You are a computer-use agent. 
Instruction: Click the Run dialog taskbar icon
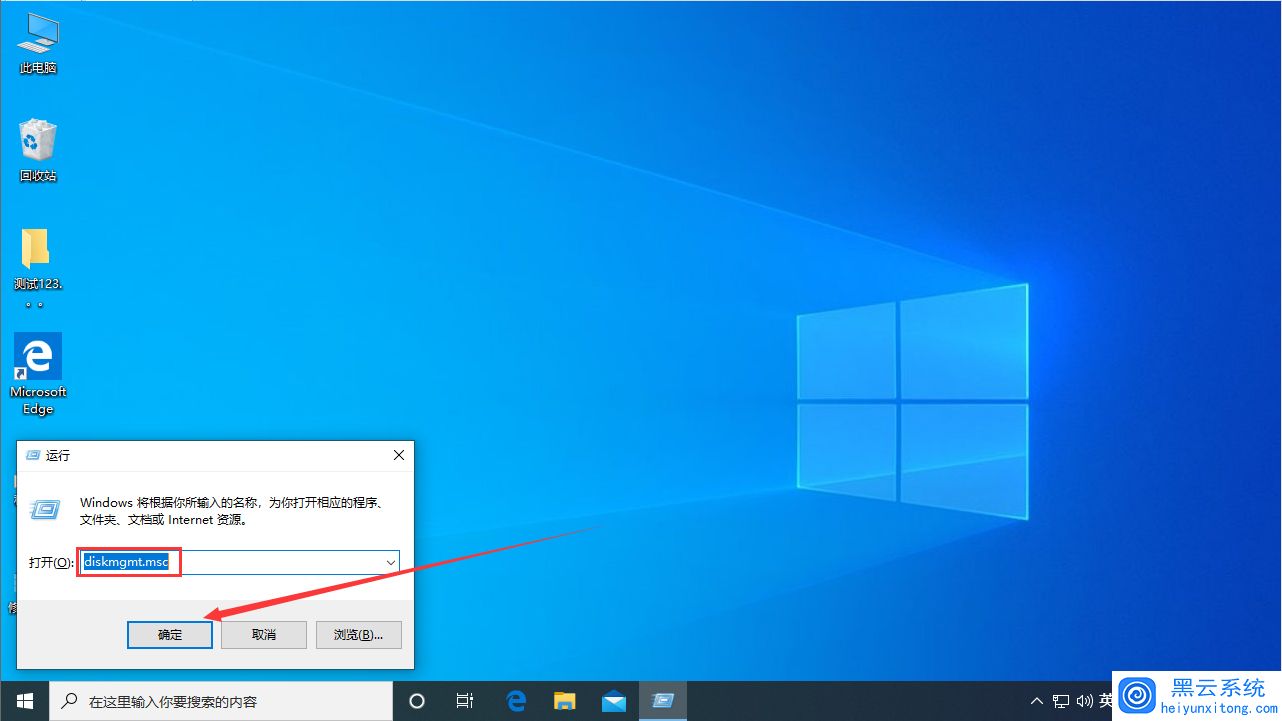662,701
